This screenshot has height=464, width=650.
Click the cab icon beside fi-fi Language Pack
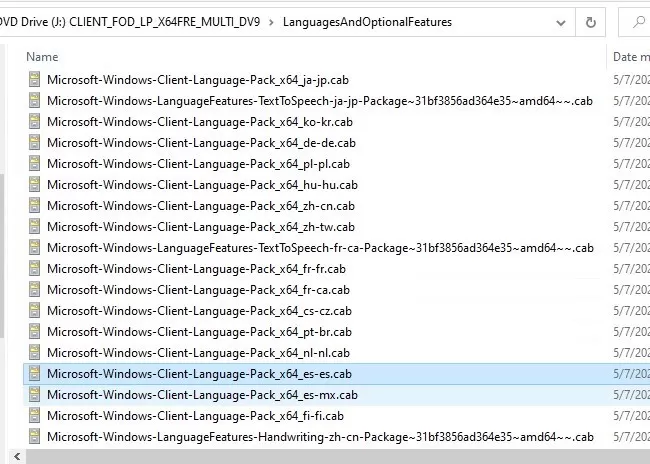pos(34,416)
